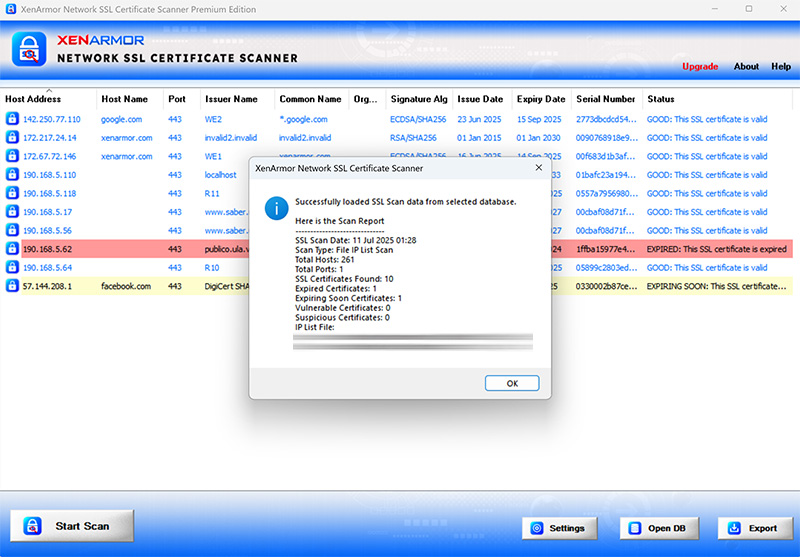This screenshot has width=800, height=557.
Task: Select host address 172.67.72.146
Action: [49, 157]
